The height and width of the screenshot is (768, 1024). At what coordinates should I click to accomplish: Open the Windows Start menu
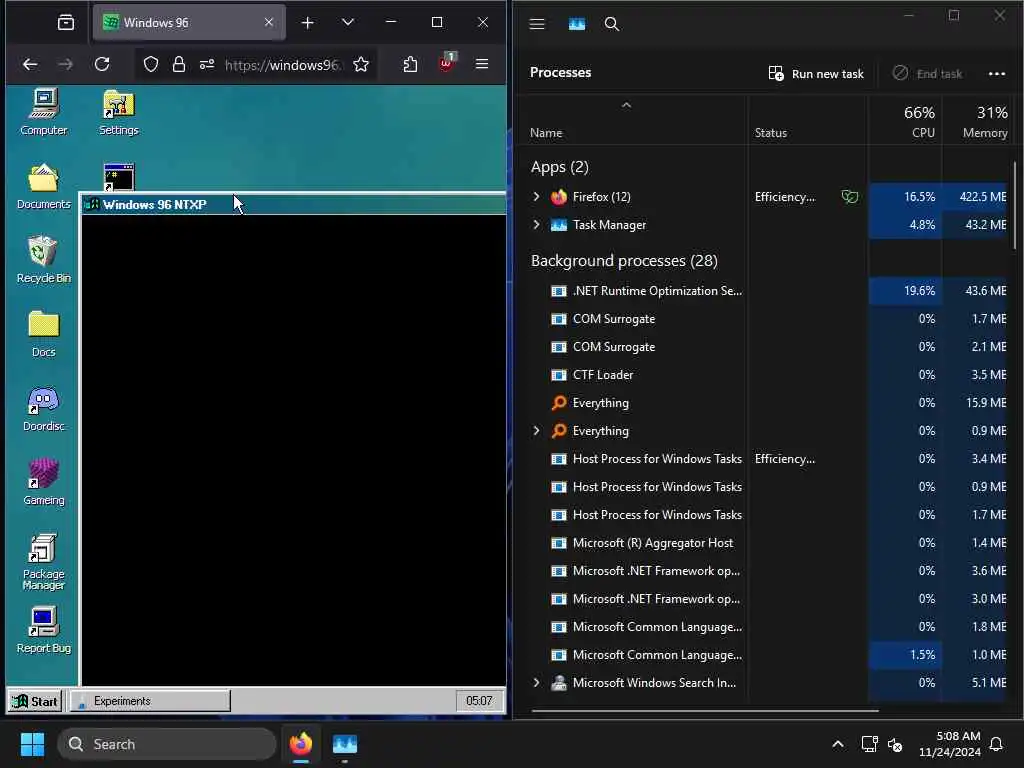pyautogui.click(x=32, y=744)
